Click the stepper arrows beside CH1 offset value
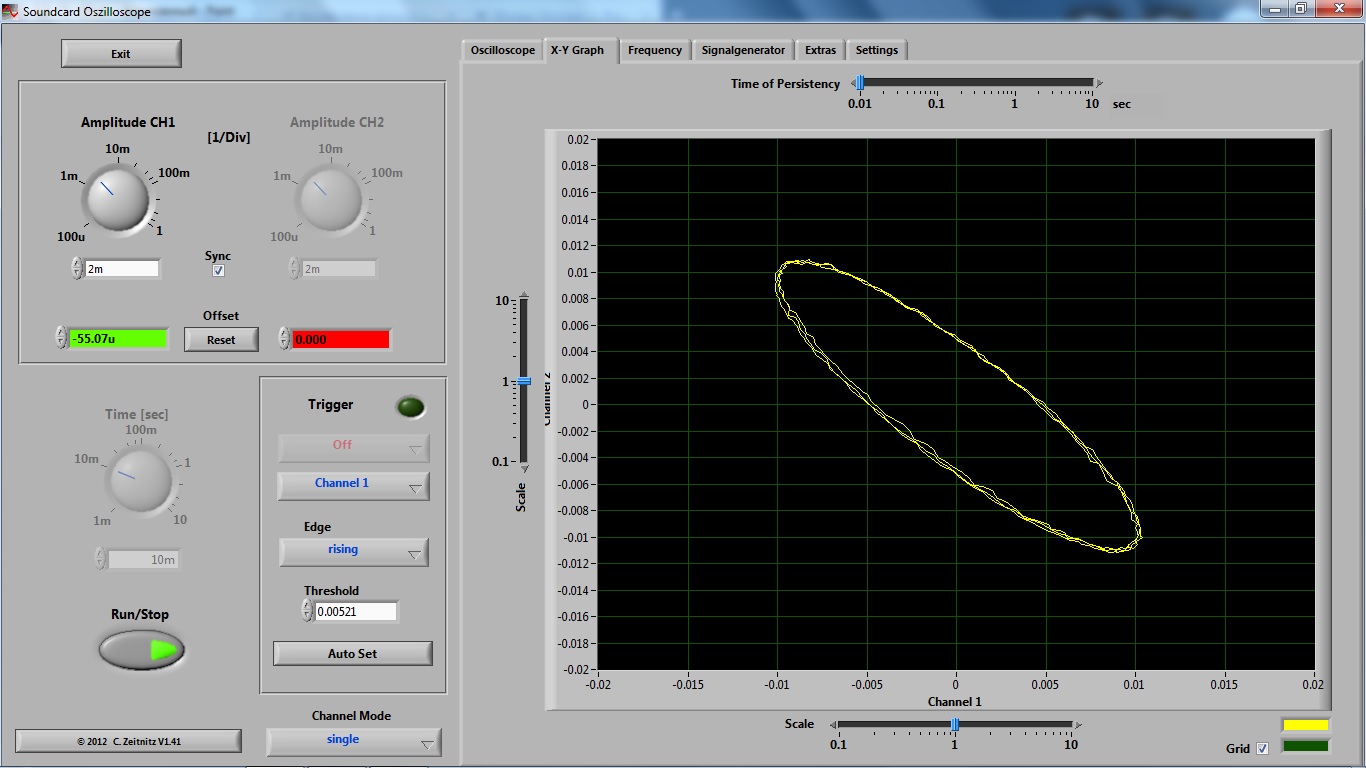The width and height of the screenshot is (1366, 768). pyautogui.click(x=61, y=338)
